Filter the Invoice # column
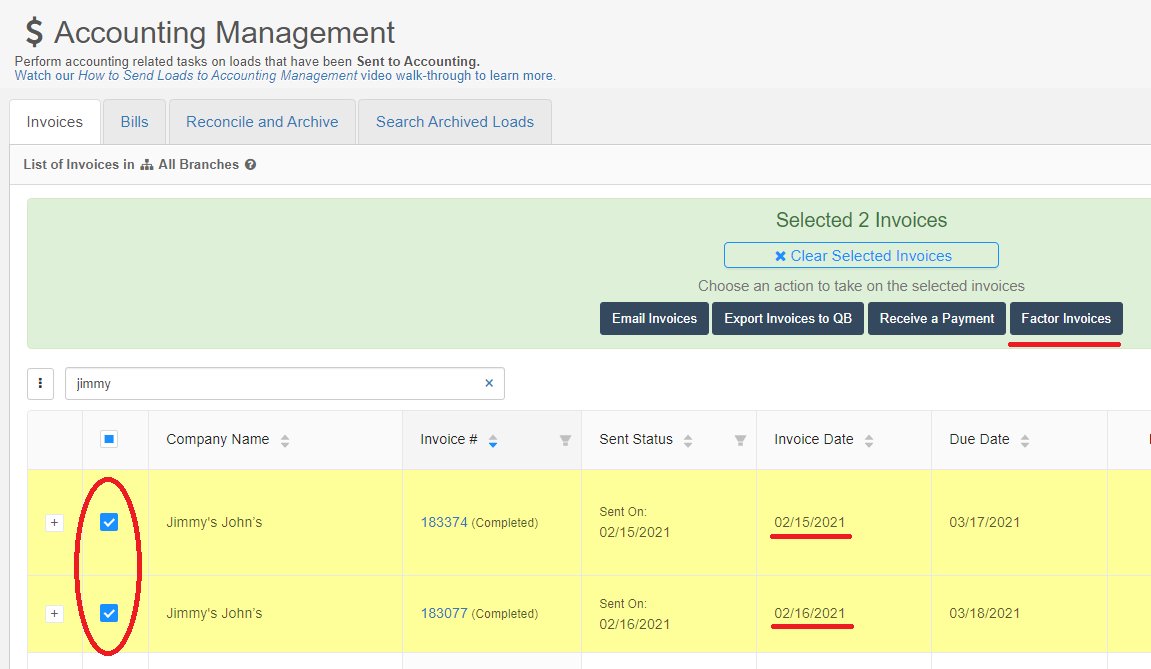 [x=565, y=440]
